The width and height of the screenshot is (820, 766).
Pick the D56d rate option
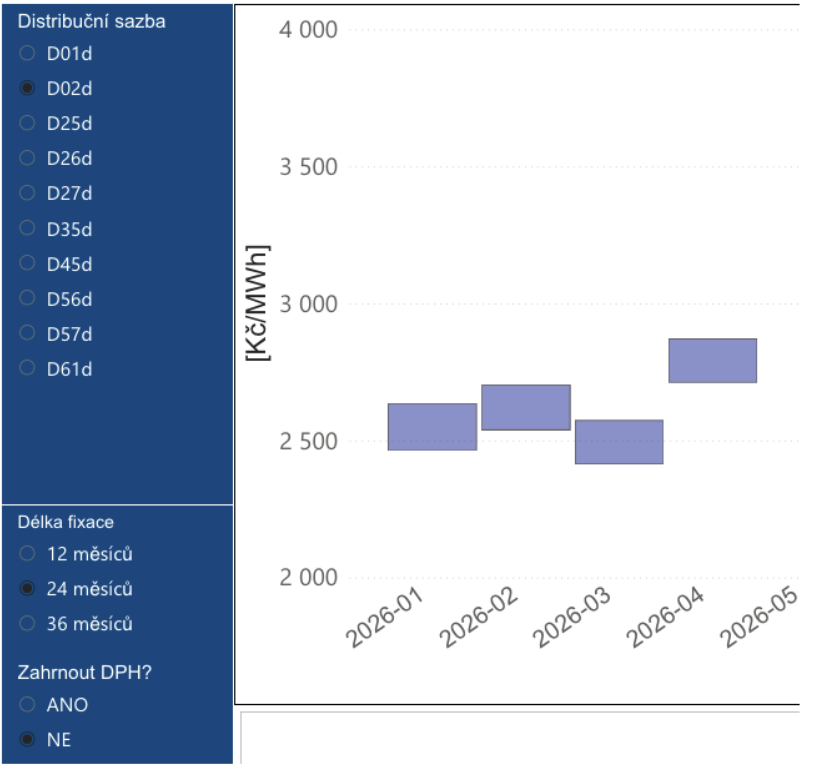click(x=28, y=299)
